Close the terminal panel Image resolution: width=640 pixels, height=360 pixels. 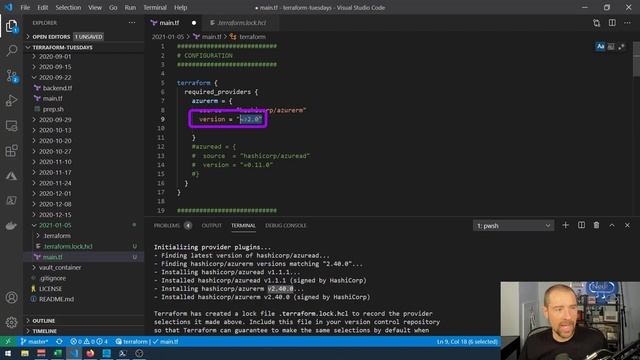click(627, 225)
